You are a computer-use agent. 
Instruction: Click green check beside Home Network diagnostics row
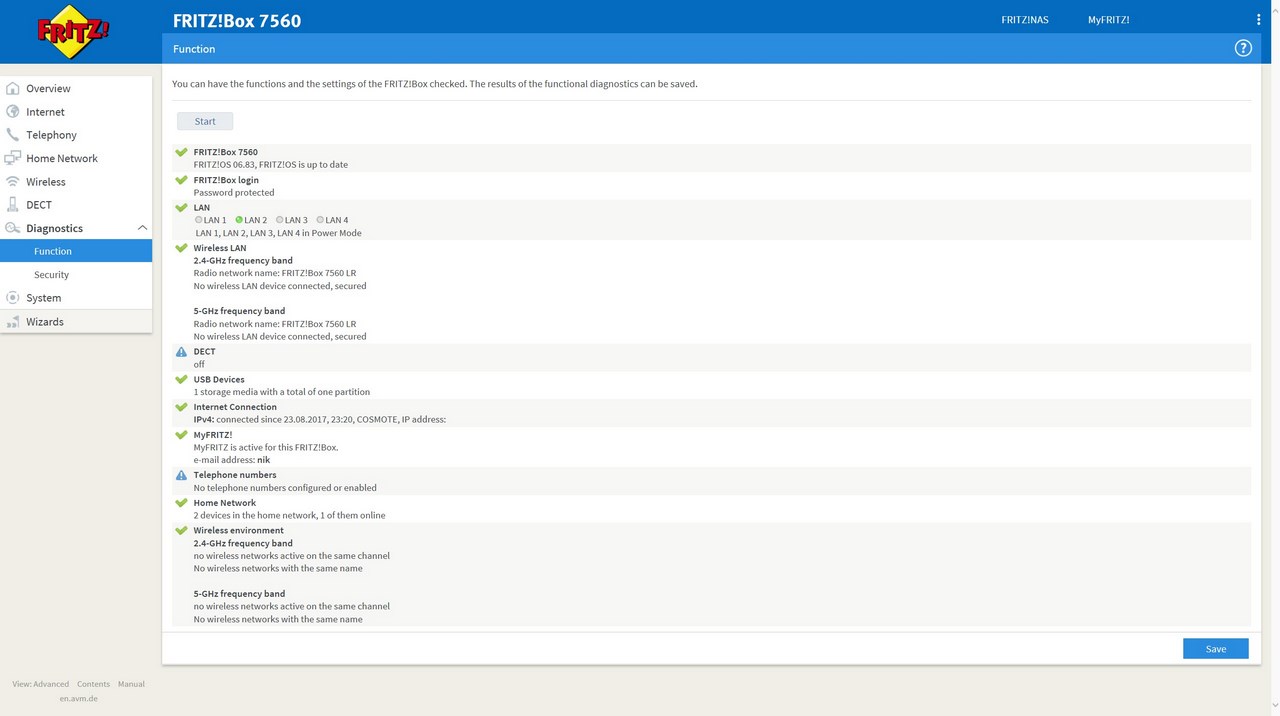click(181, 503)
